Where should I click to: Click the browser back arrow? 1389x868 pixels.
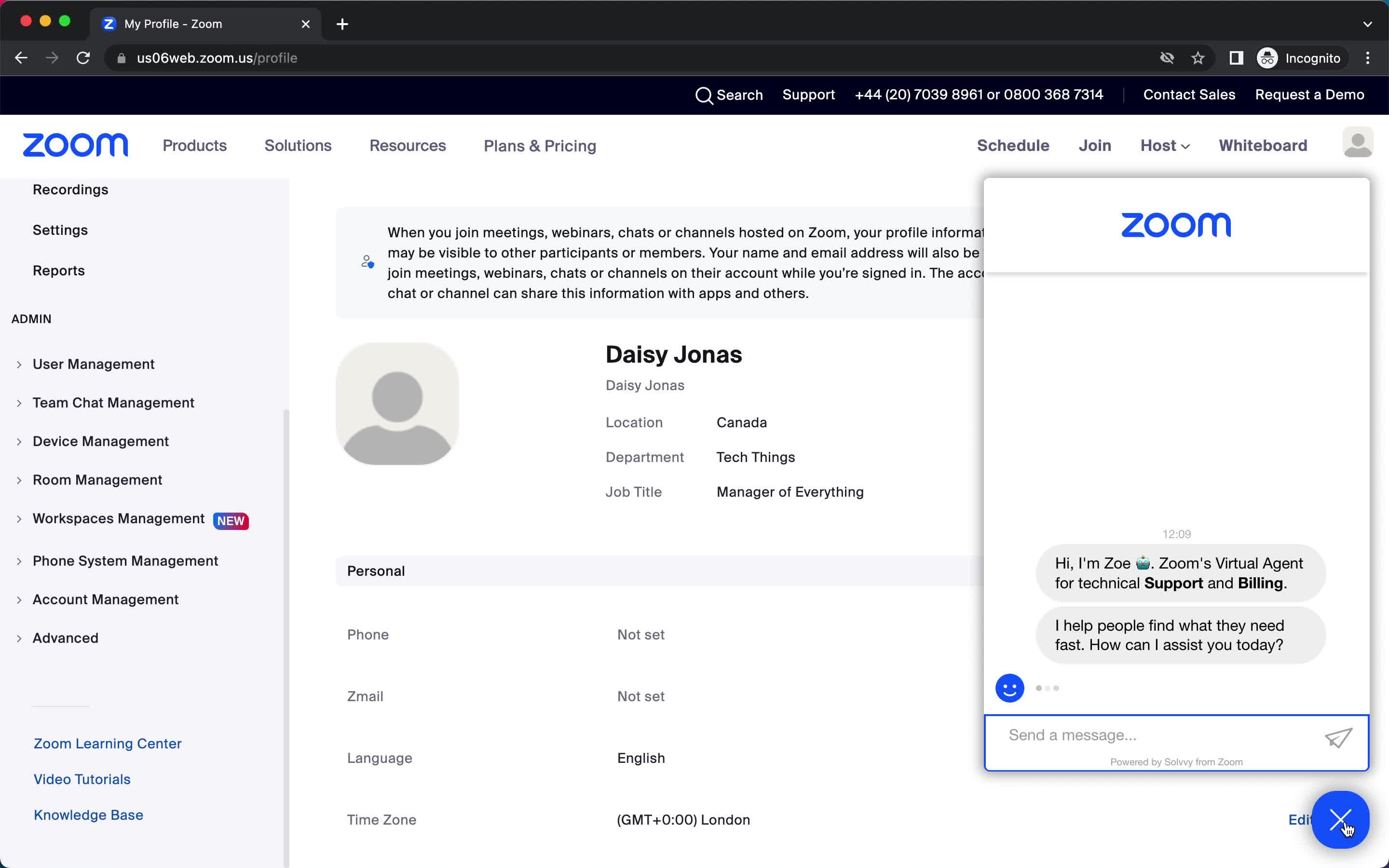21,58
